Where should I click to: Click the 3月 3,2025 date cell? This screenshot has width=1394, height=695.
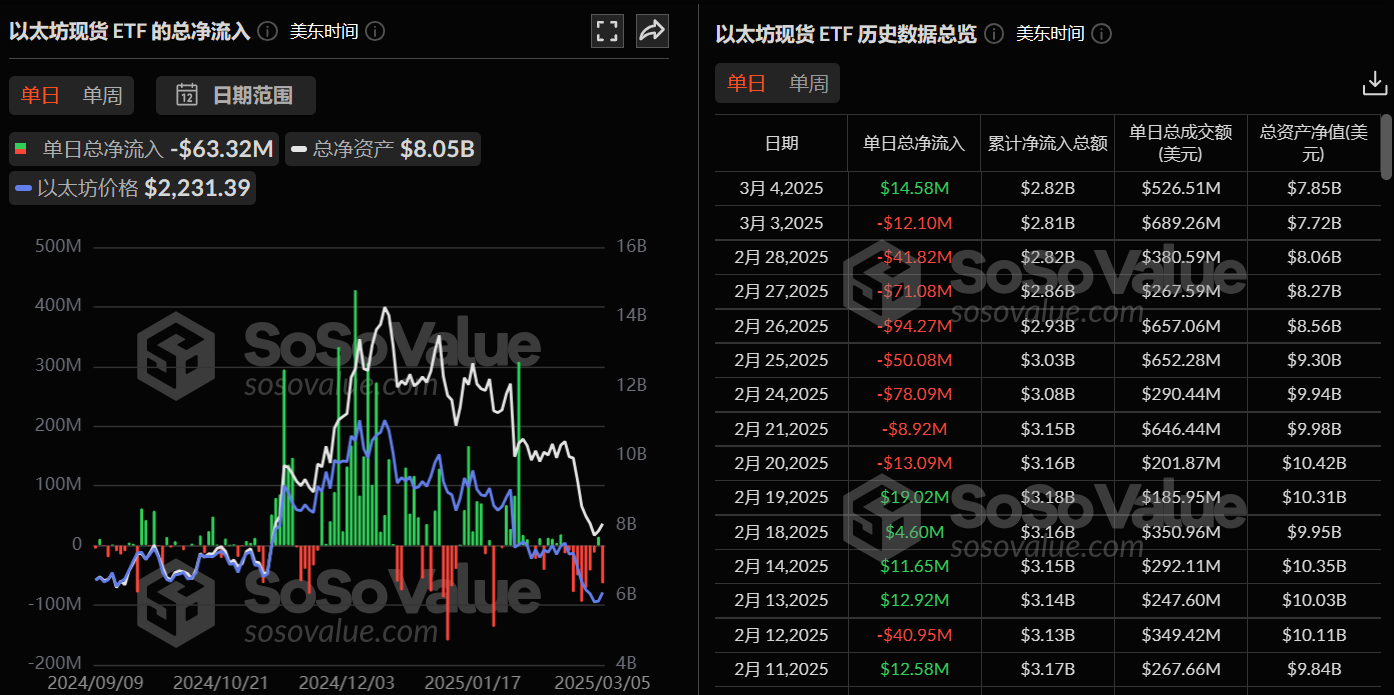coord(781,222)
